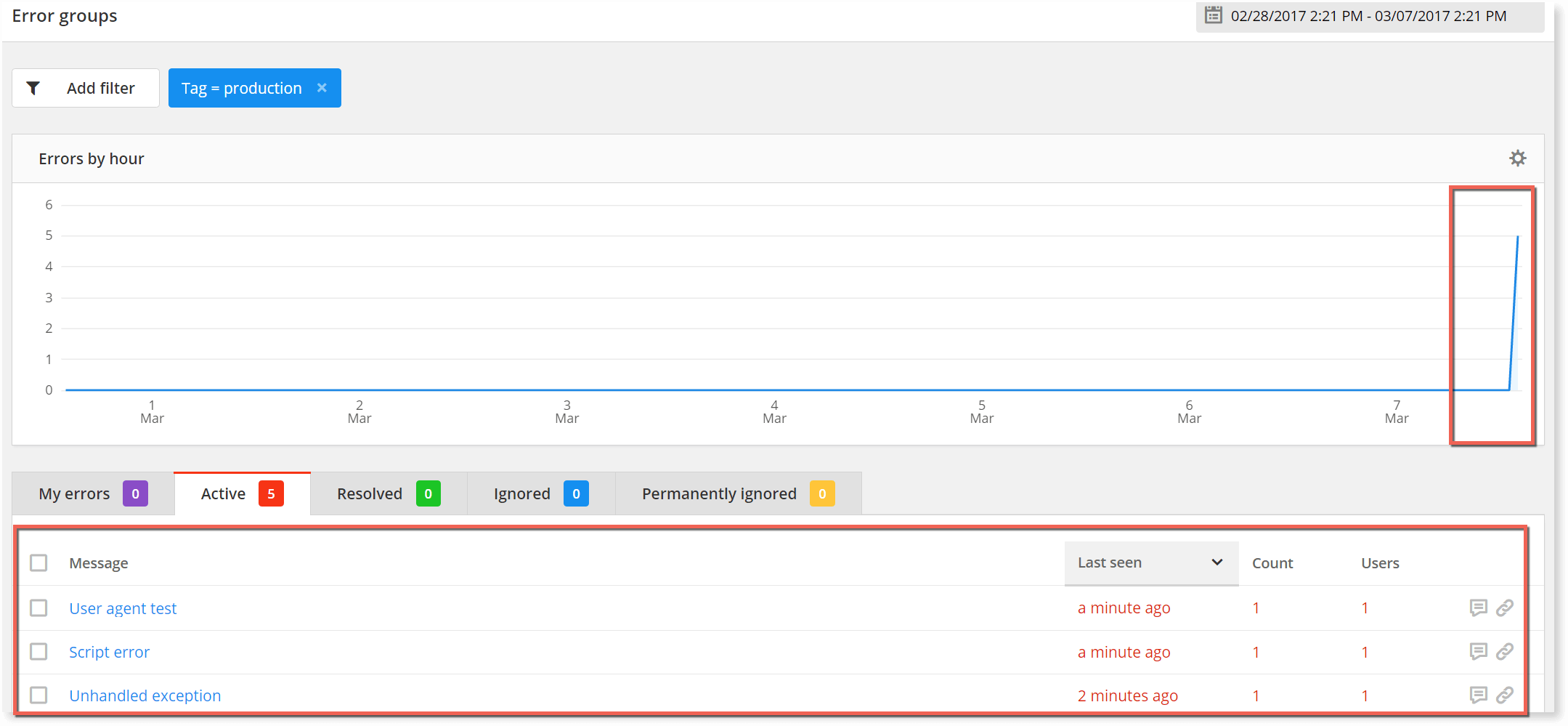The height and width of the screenshot is (726, 1568).
Task: Click the 7 Mar label on the chart axis
Action: point(1396,411)
